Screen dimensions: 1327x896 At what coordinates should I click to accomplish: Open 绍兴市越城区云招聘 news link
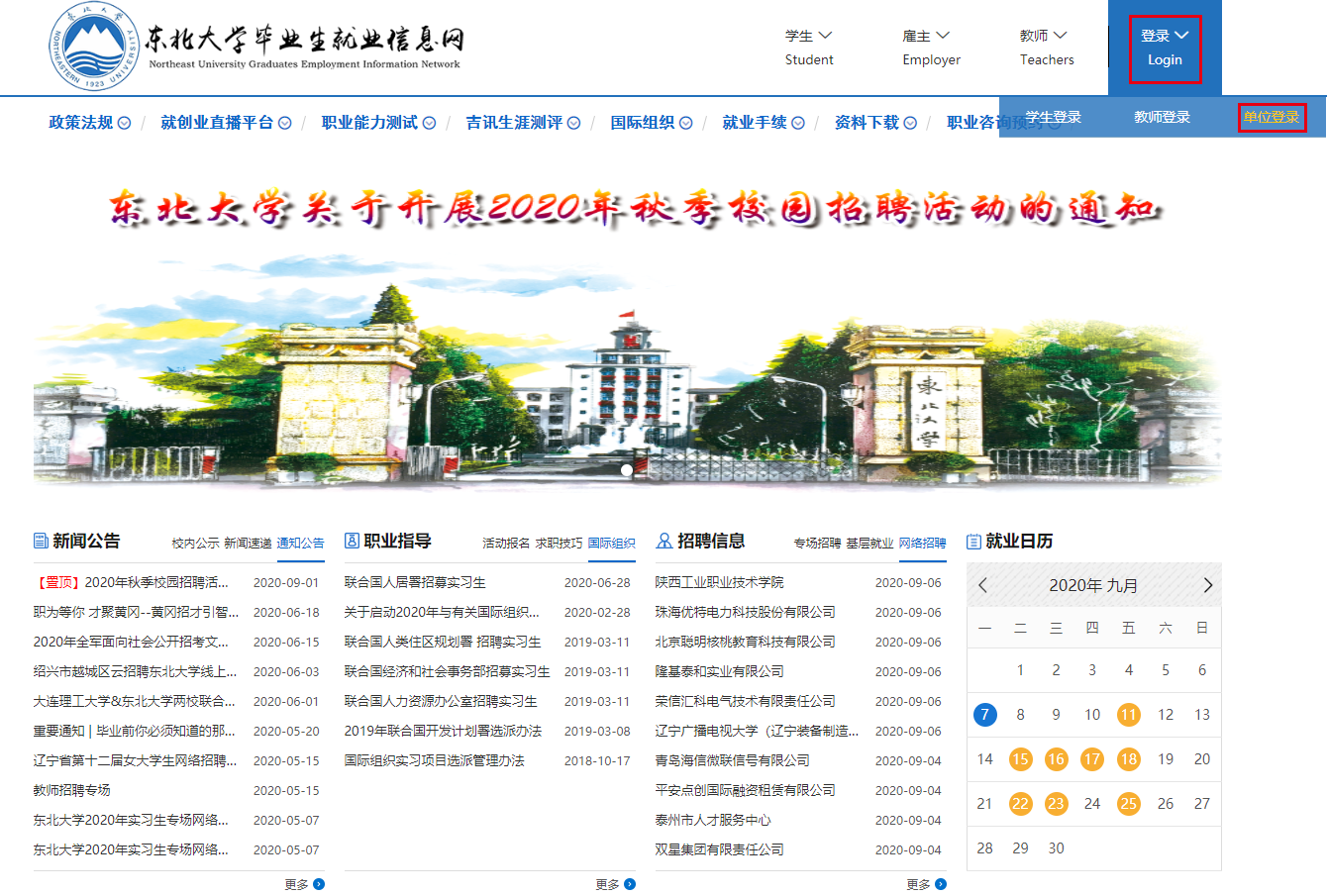click(135, 671)
